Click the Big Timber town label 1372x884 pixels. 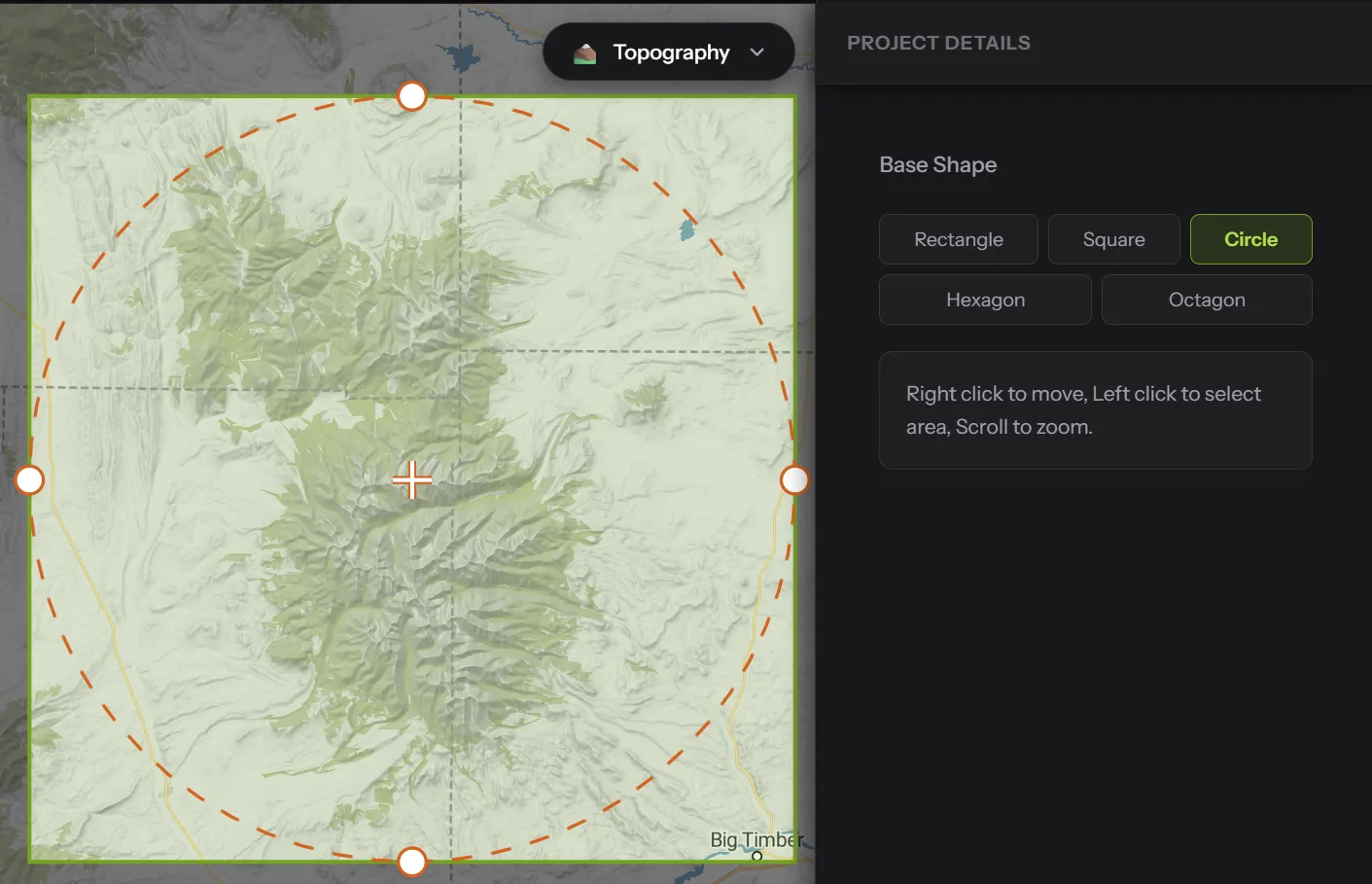click(x=756, y=839)
